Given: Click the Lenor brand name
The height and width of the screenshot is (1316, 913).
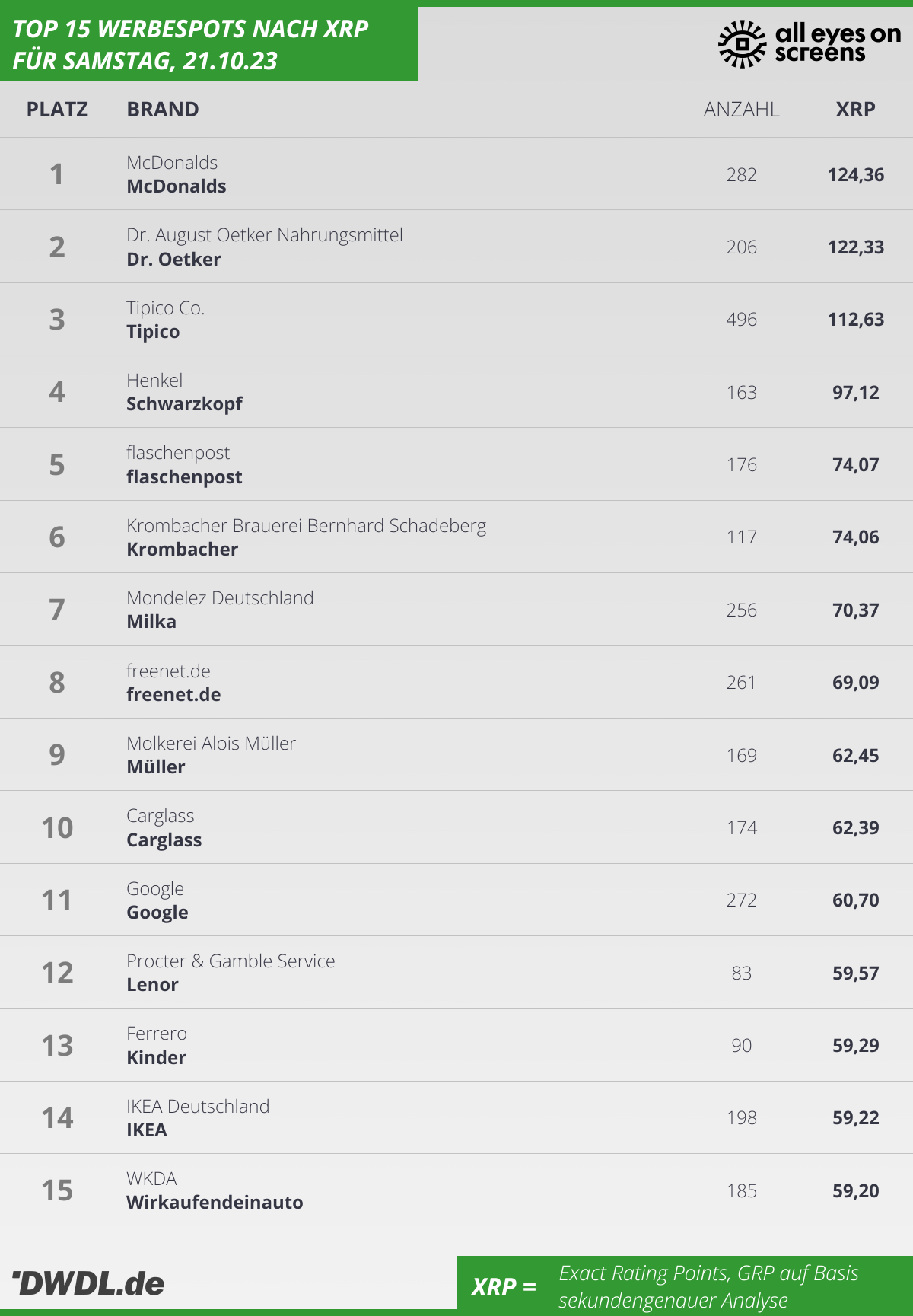Looking at the screenshot, I should pyautogui.click(x=152, y=985).
